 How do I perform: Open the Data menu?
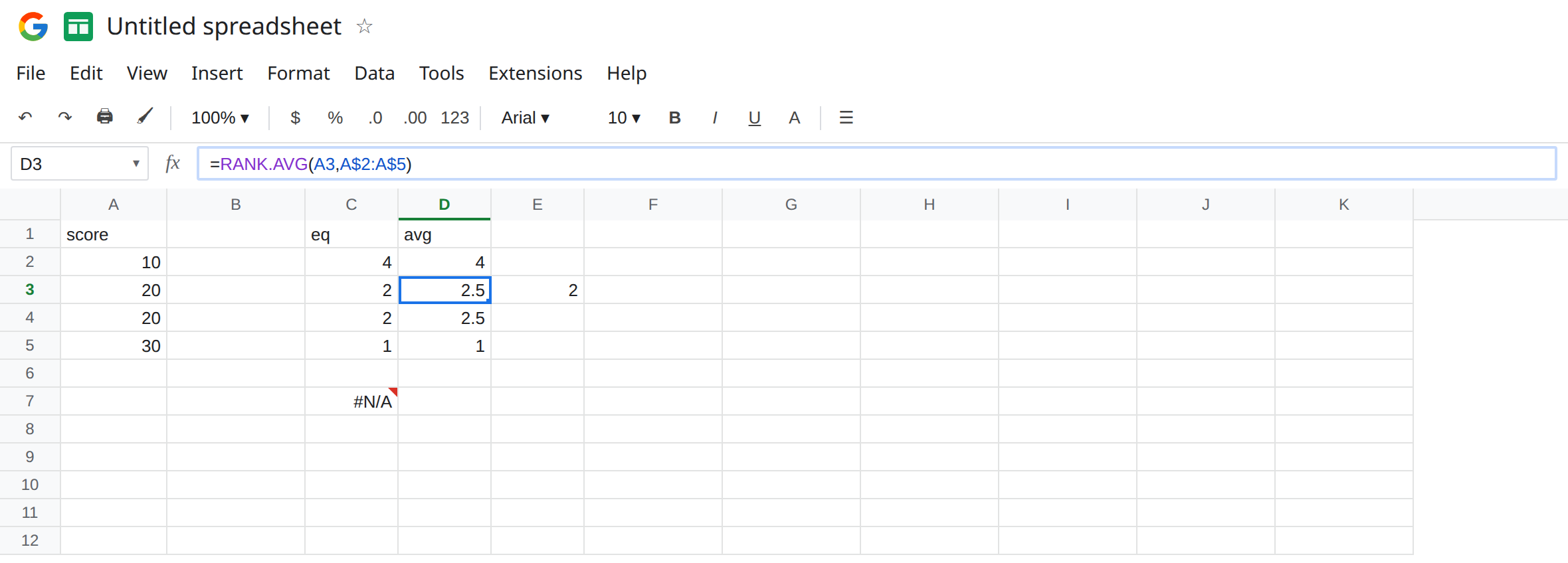(x=374, y=73)
